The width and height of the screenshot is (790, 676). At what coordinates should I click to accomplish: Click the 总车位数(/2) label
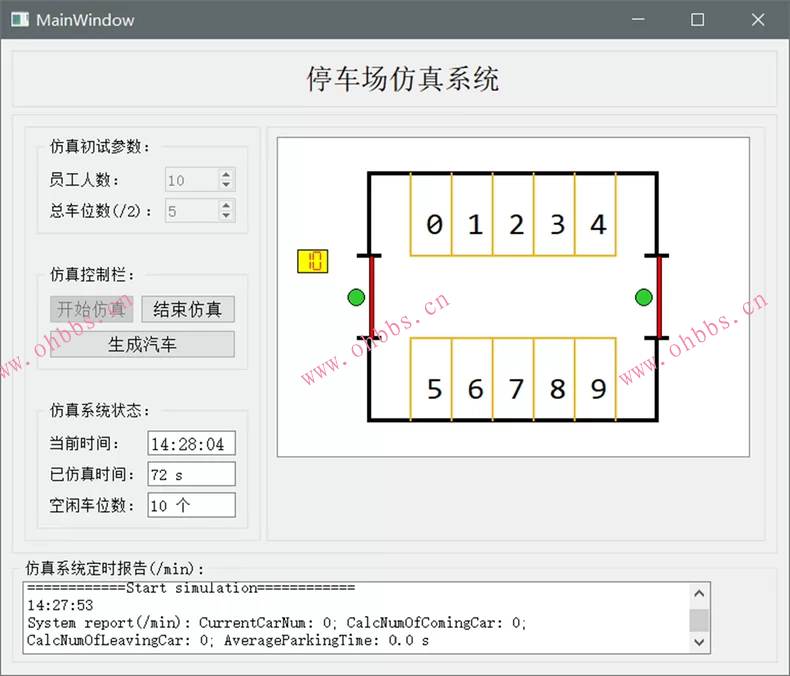[x=100, y=211]
